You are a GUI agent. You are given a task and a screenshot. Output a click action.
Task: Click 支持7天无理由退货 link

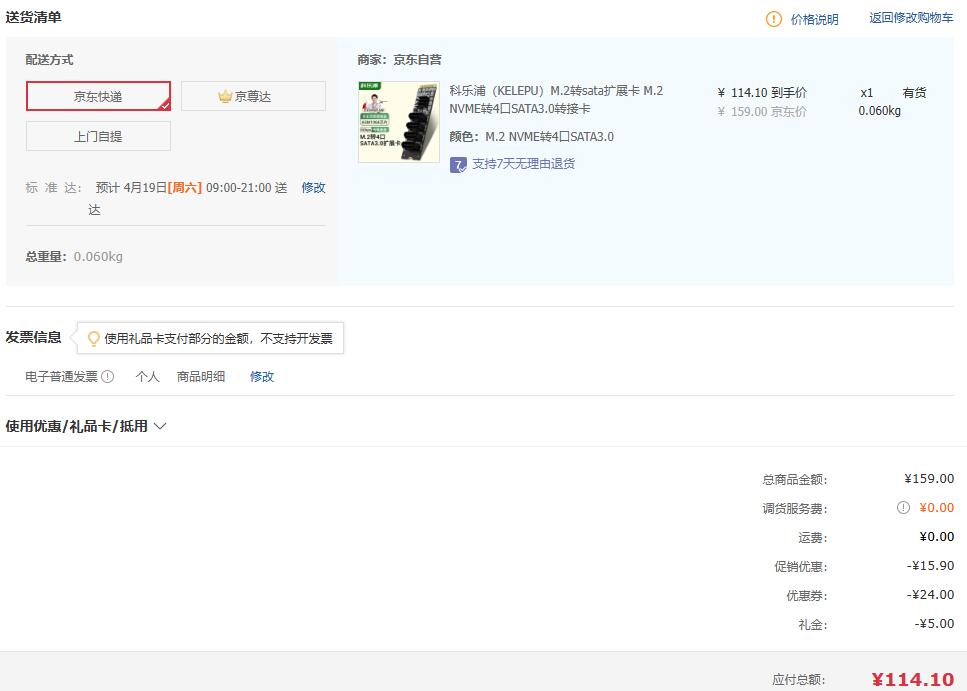coord(524,163)
